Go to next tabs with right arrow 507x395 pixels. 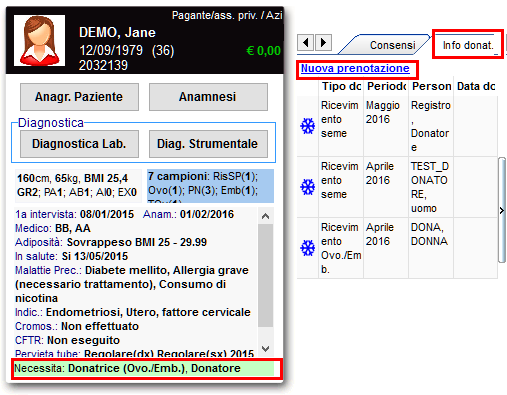[x=323, y=42]
